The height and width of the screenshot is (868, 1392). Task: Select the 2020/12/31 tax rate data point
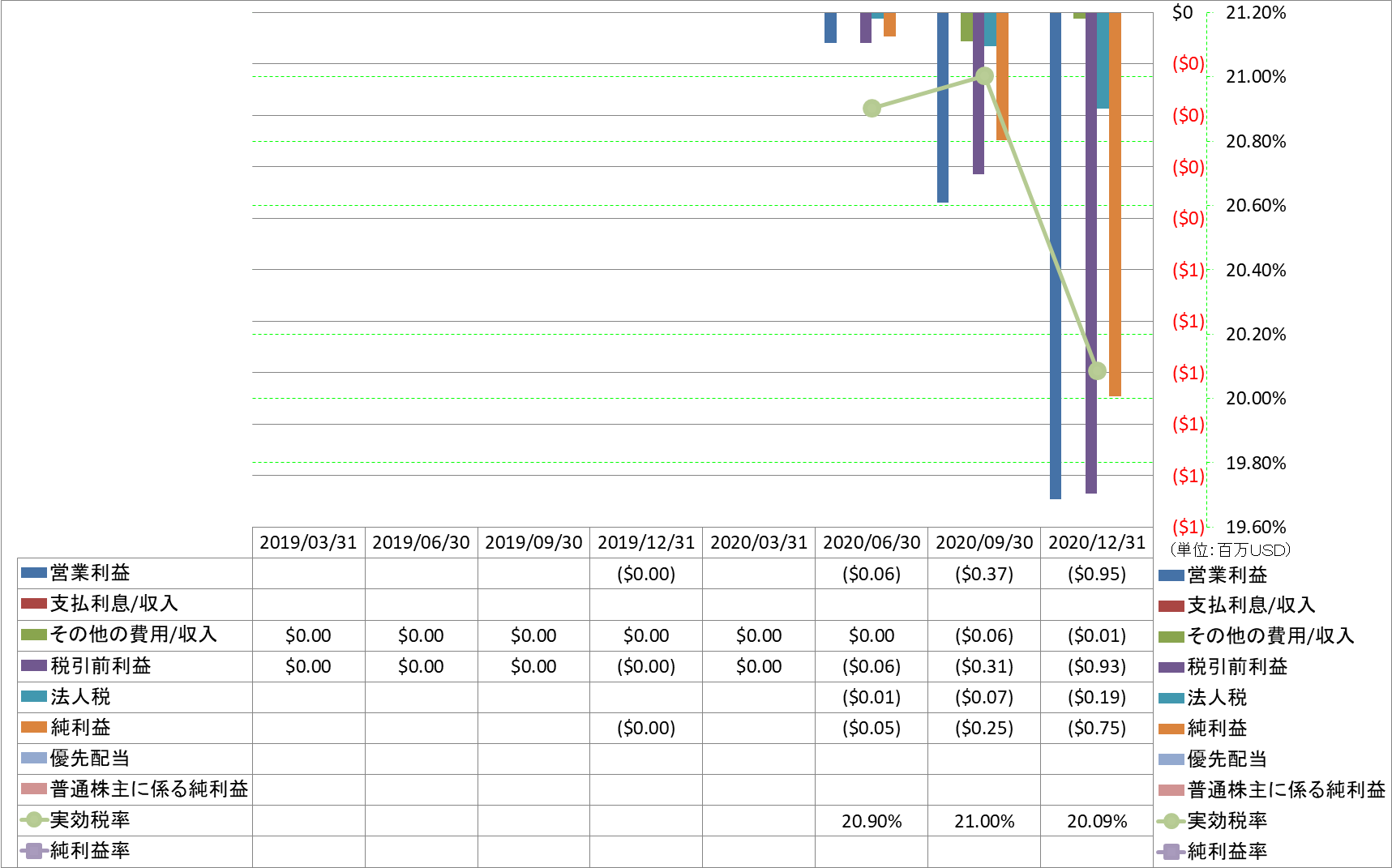tap(1097, 370)
